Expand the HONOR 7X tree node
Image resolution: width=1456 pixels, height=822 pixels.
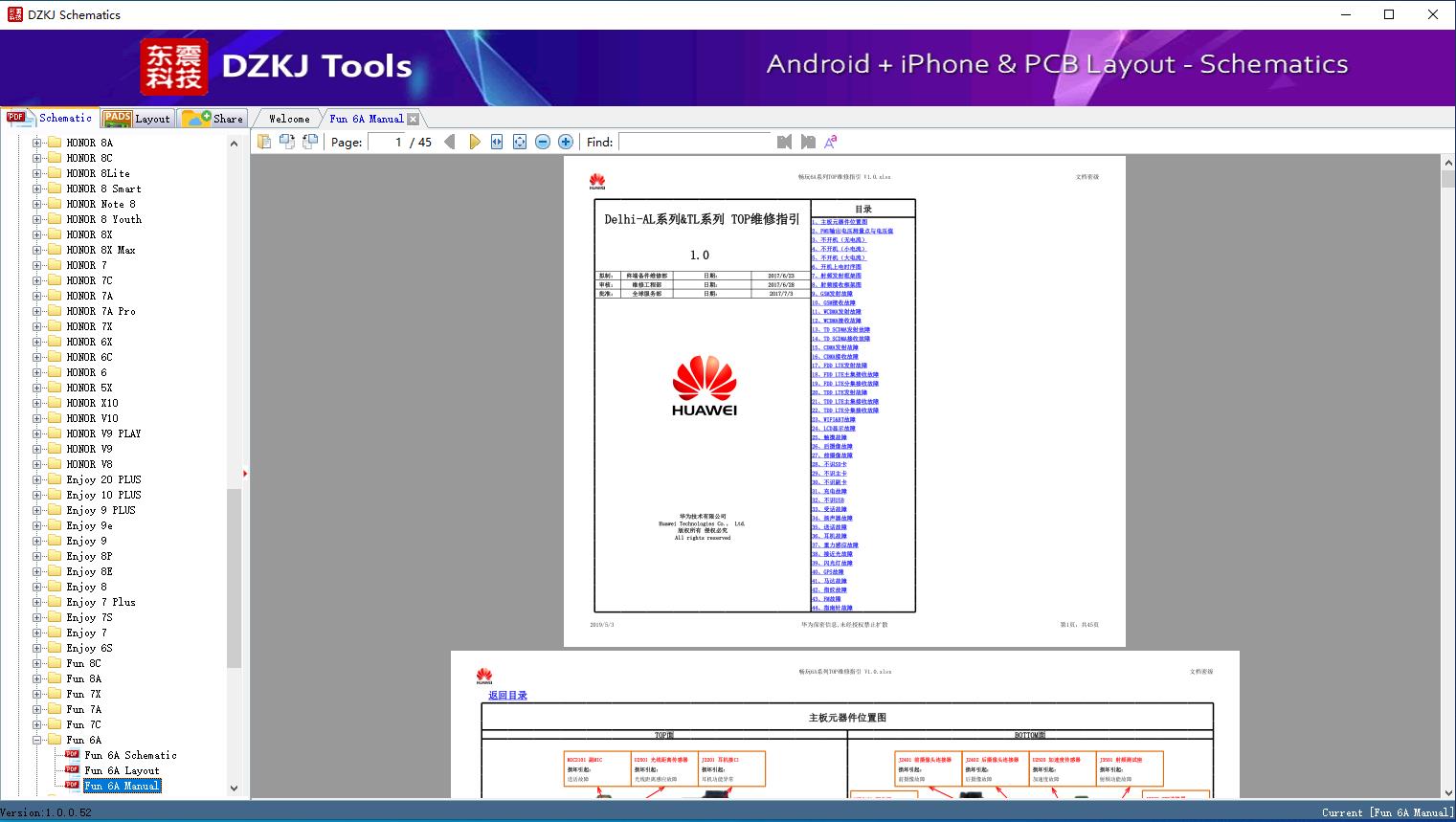[x=36, y=326]
